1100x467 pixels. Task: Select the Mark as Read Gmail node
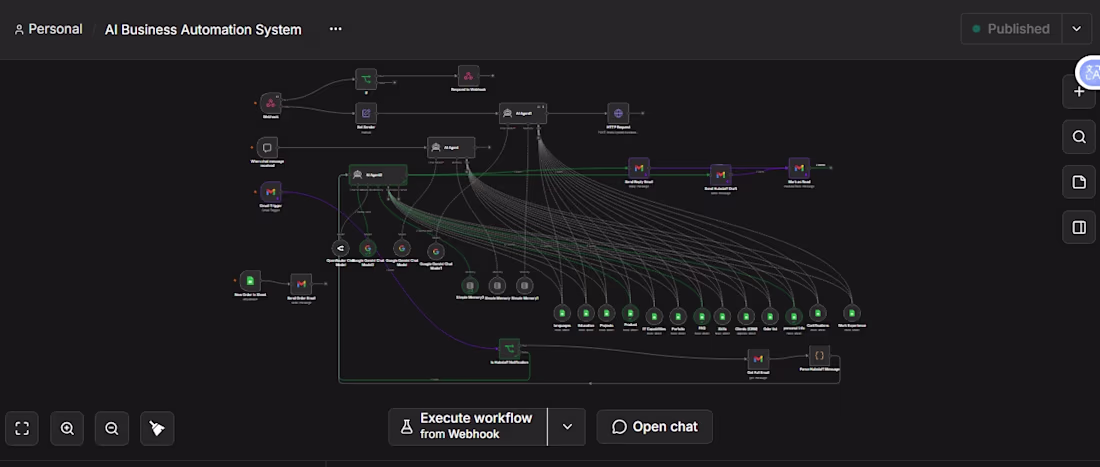coord(799,168)
